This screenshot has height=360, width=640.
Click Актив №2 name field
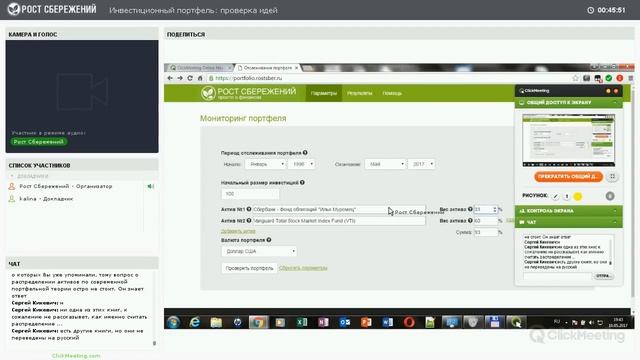point(339,221)
